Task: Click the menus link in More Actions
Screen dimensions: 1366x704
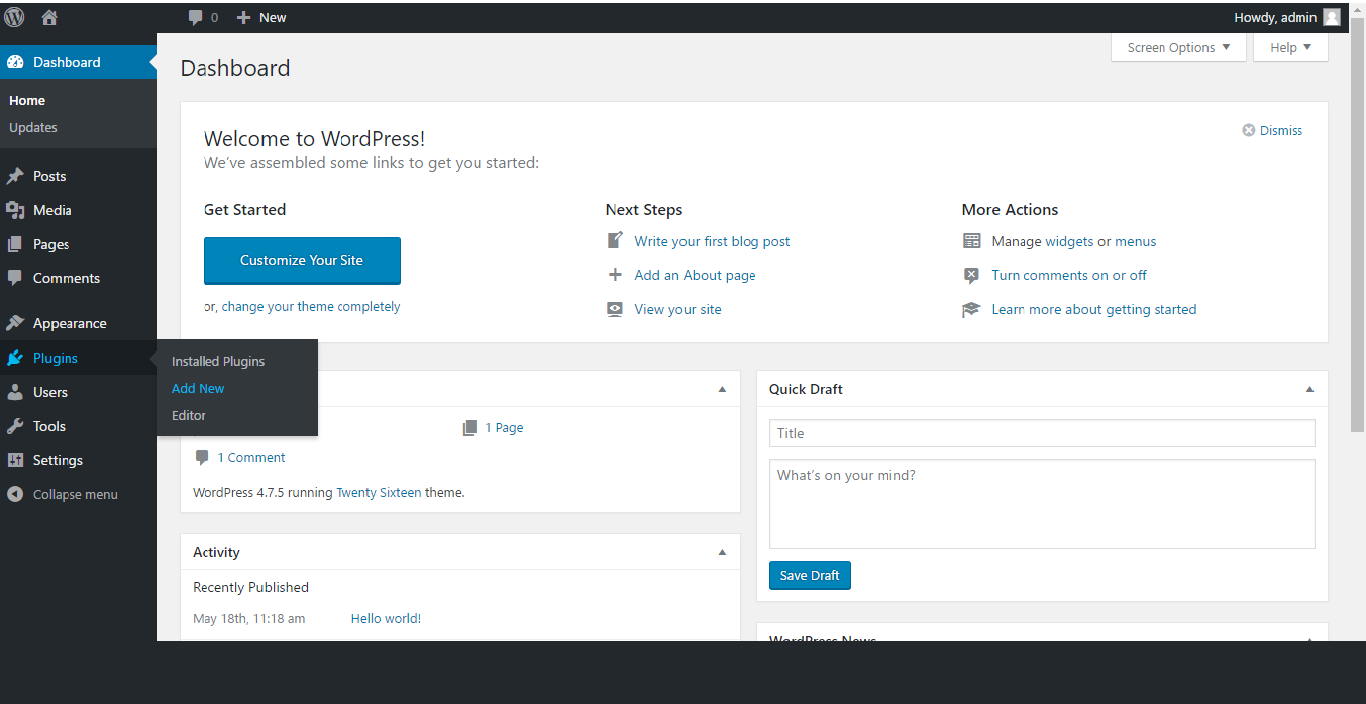Action: tap(1136, 241)
